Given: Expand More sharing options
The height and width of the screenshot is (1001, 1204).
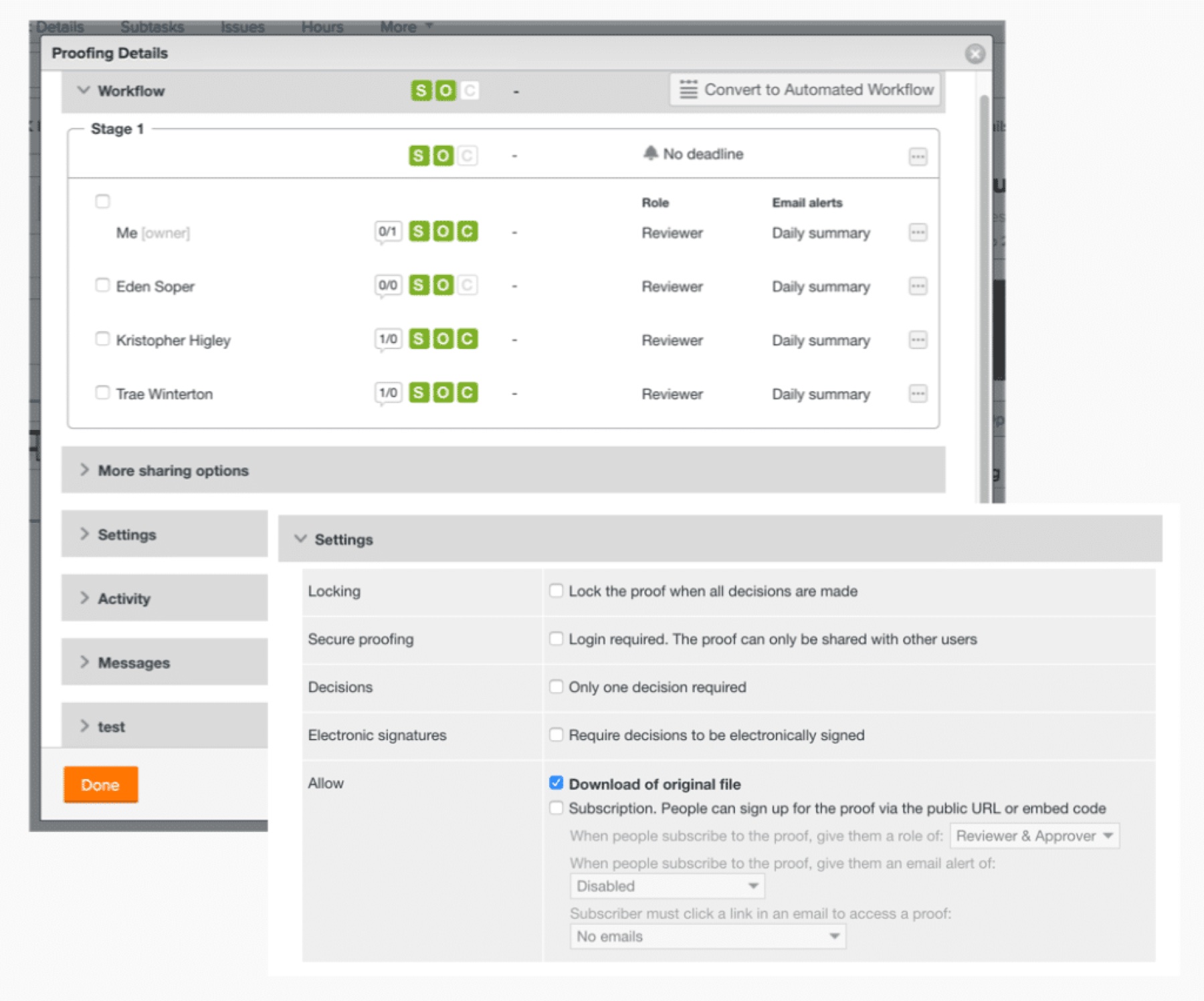Looking at the screenshot, I should tap(503, 470).
